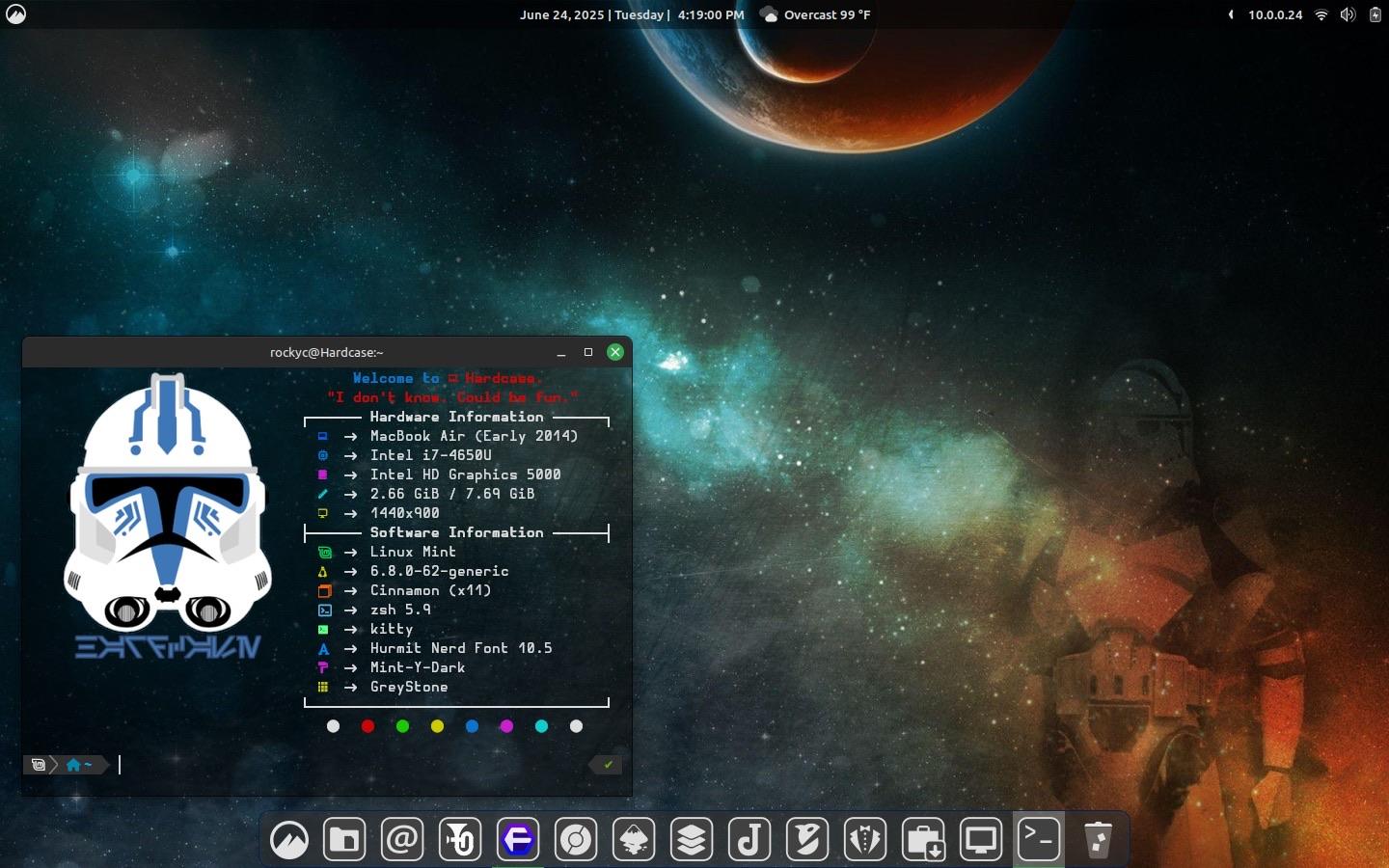Open the monitor-screen dock icon
Image resolution: width=1389 pixels, height=868 pixels.
(x=981, y=840)
